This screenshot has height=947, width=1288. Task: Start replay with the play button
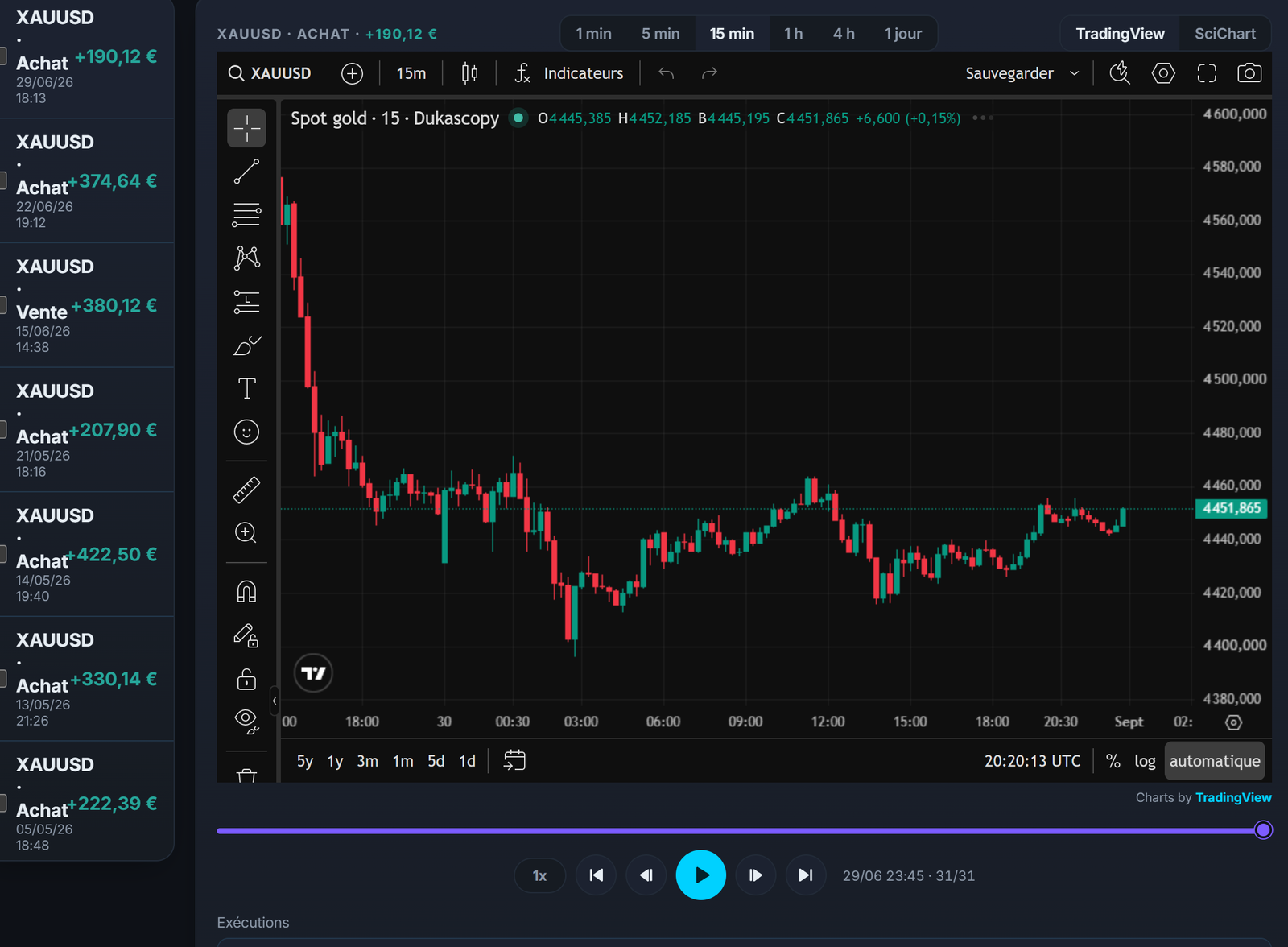pyautogui.click(x=701, y=875)
